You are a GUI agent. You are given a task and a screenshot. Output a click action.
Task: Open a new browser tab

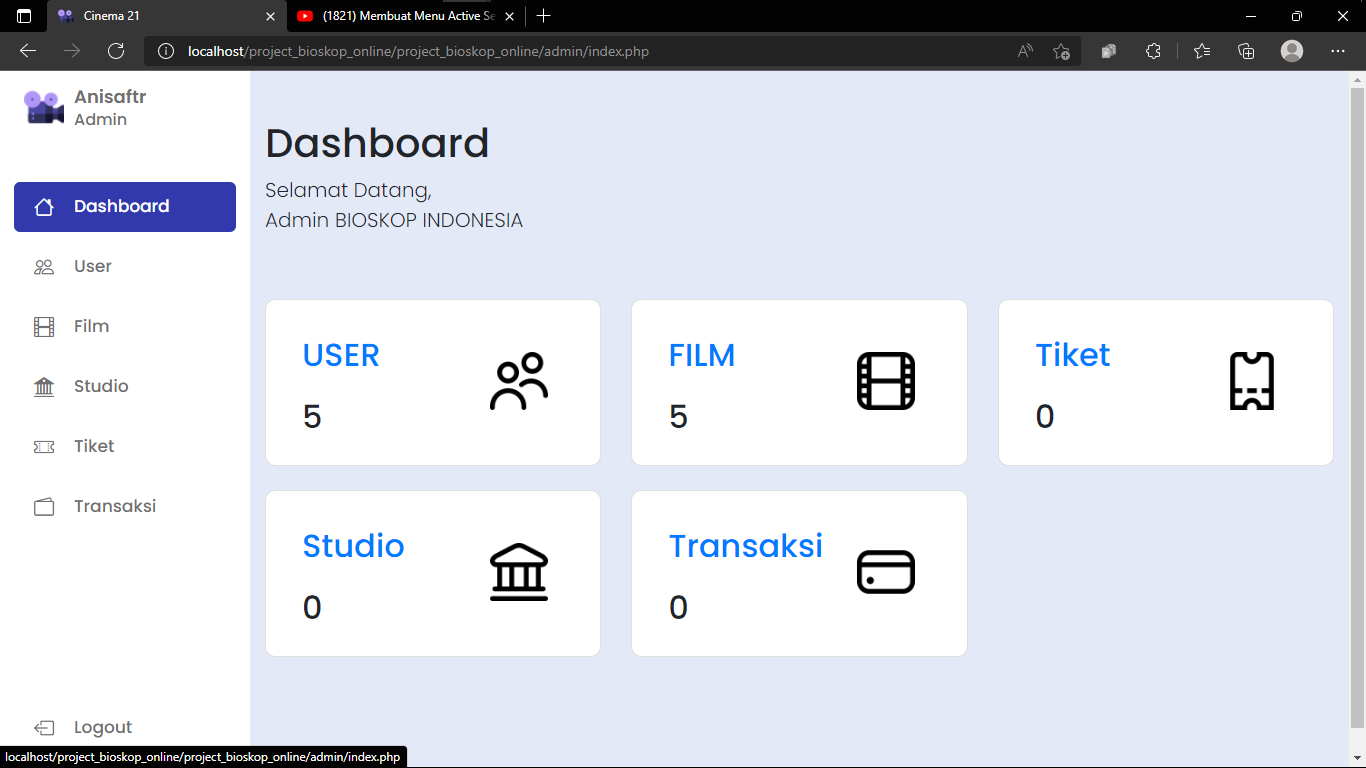543,16
